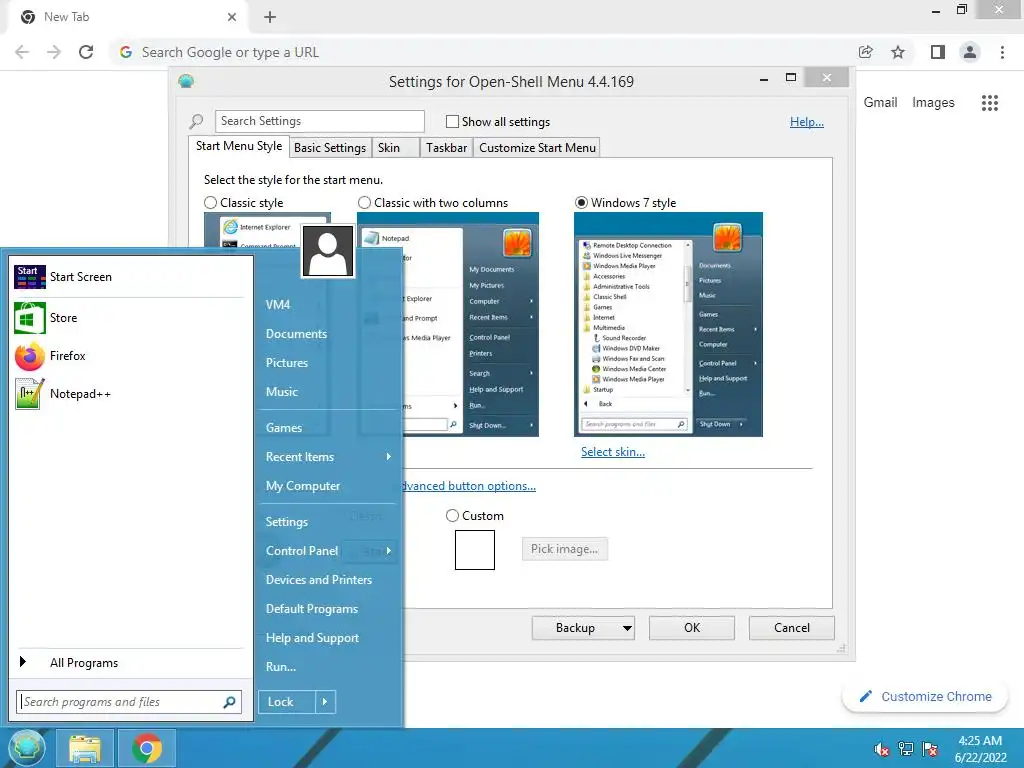Open the Chrome profile avatar
The width and height of the screenshot is (1024, 768).
coord(970,52)
